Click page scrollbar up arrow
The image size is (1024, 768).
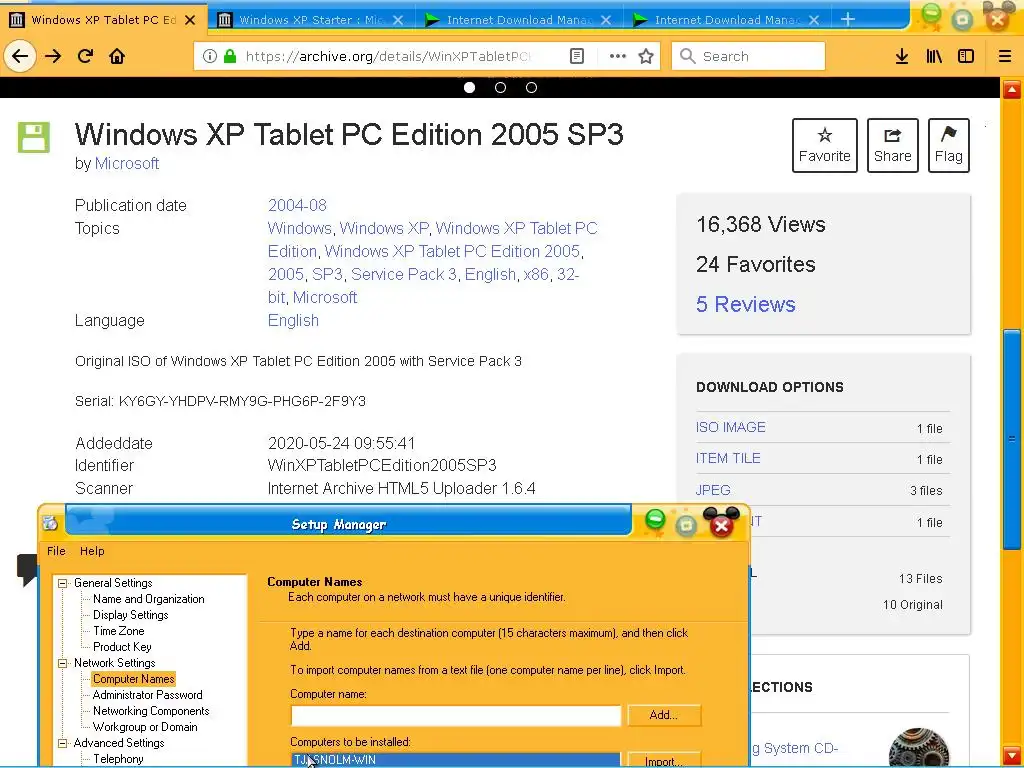pyautogui.click(x=1012, y=89)
